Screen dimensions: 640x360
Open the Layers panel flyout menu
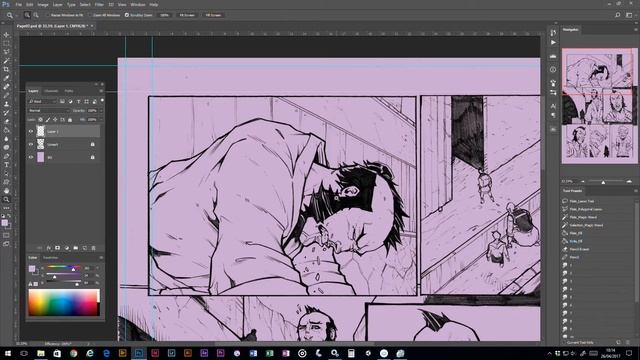tap(101, 91)
